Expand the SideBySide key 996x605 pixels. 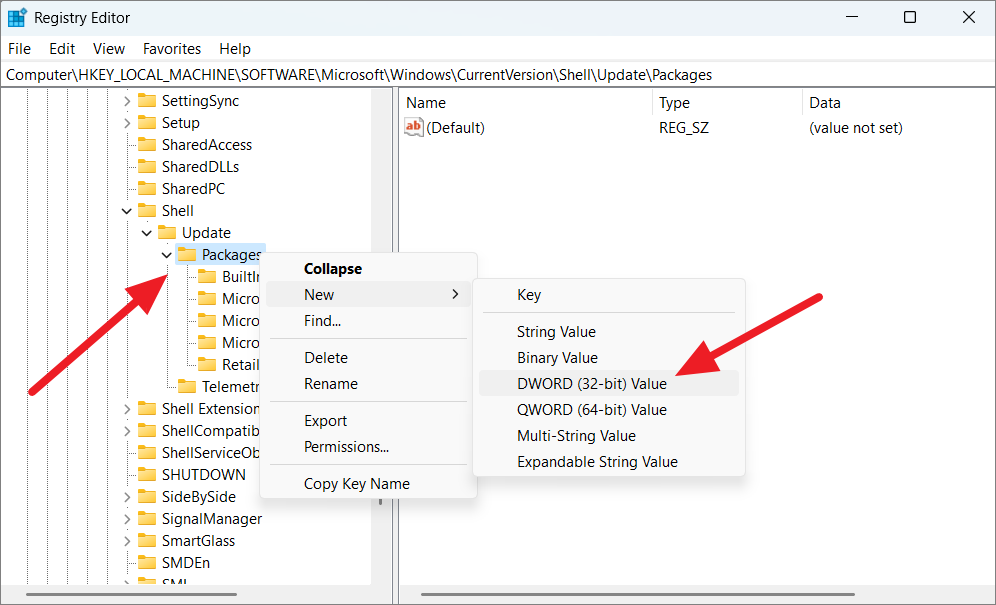coord(127,497)
